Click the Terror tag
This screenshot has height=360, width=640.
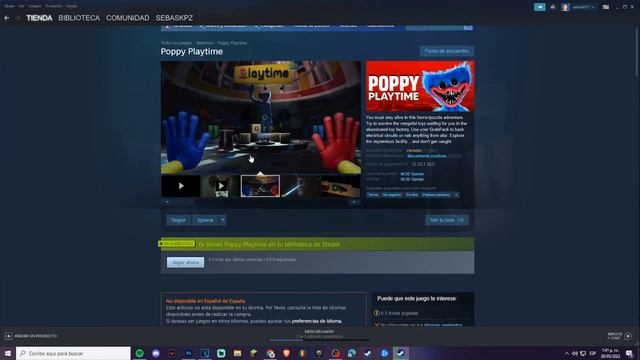373,195
